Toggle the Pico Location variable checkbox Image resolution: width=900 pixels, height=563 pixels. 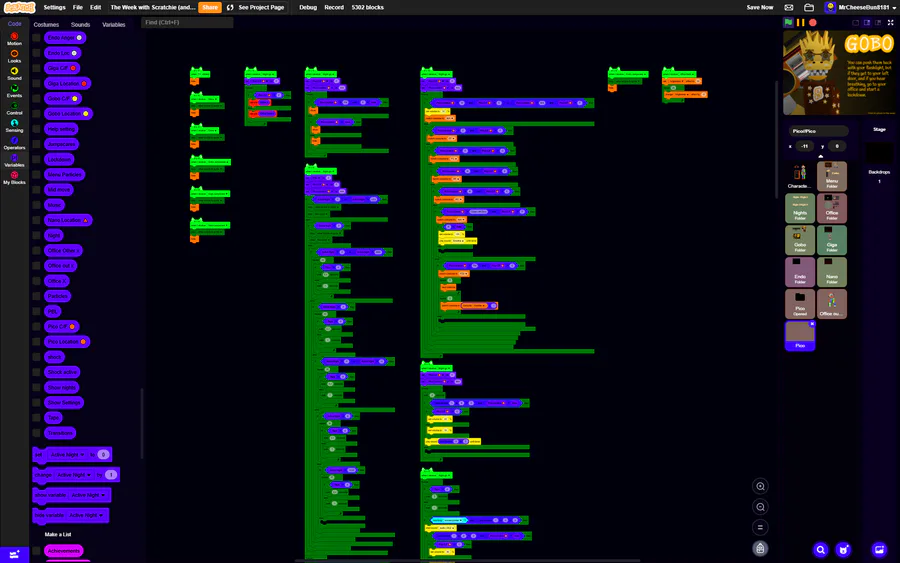[x=36, y=341]
